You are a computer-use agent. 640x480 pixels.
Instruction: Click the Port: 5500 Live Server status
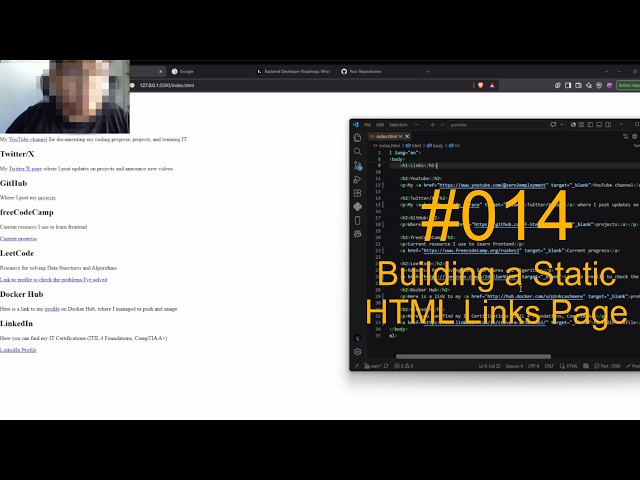[x=607, y=366]
